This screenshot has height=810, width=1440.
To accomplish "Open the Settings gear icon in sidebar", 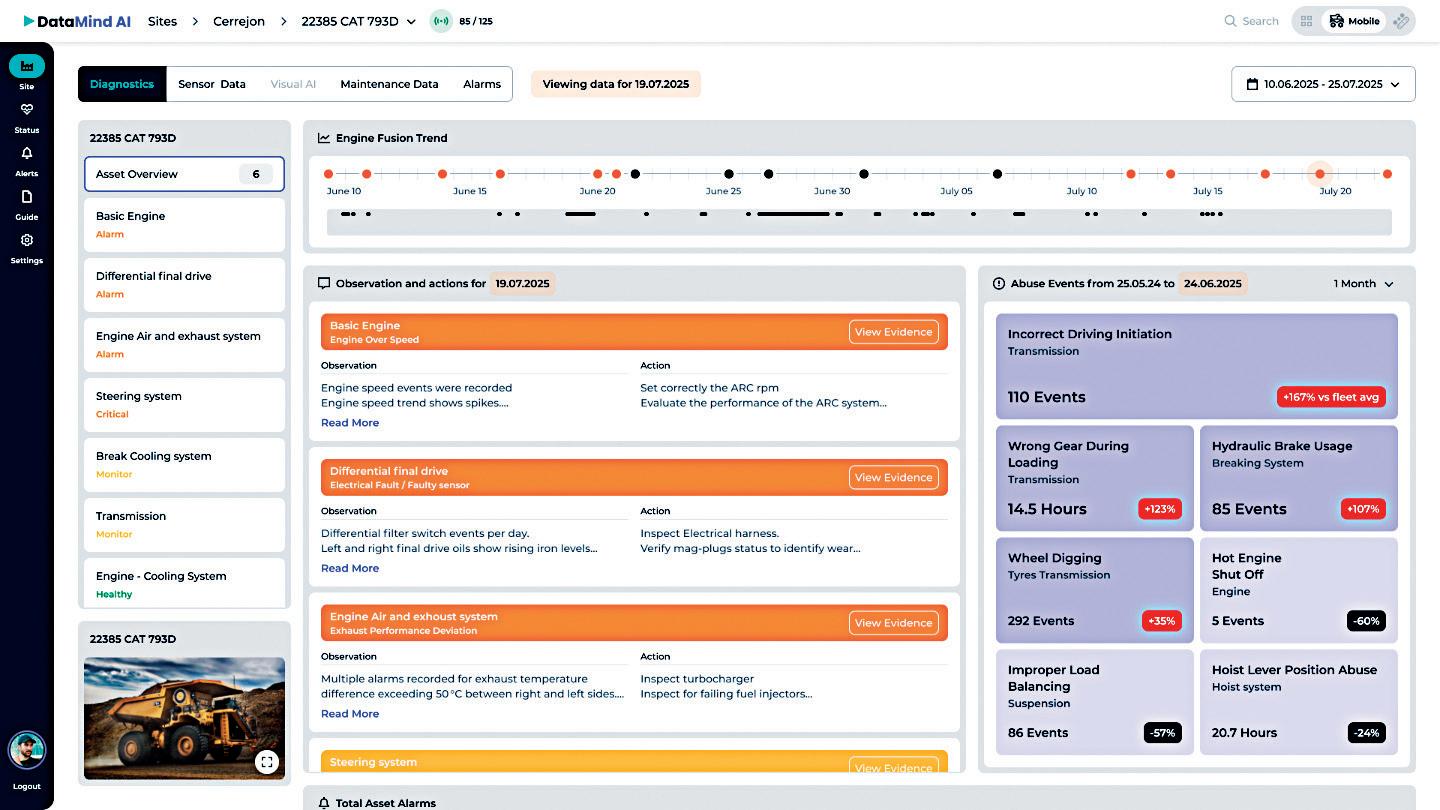I will point(27,240).
